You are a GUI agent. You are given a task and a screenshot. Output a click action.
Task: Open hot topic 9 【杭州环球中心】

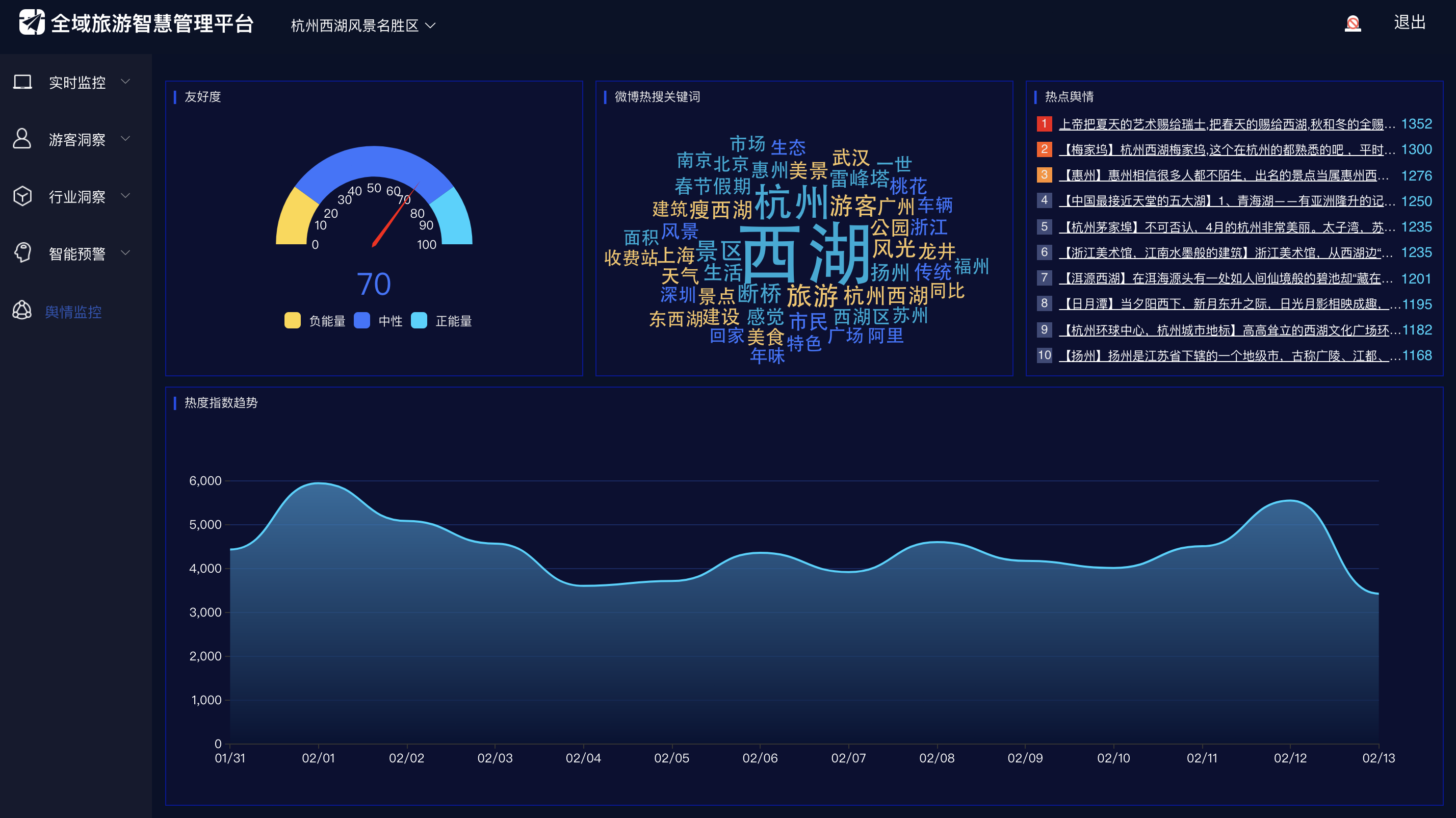1229,329
